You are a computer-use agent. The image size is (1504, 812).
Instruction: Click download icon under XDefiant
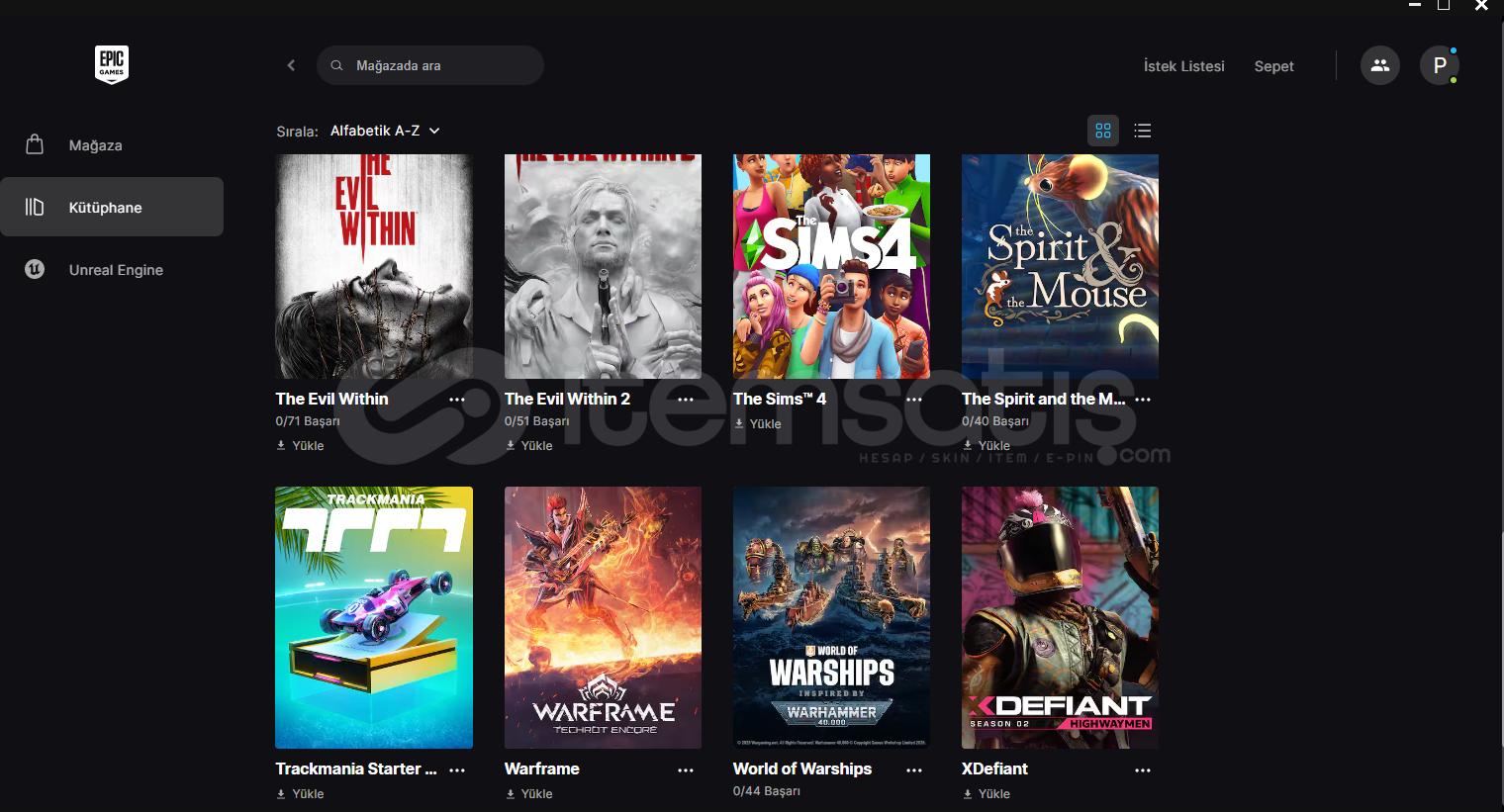pyautogui.click(x=968, y=794)
